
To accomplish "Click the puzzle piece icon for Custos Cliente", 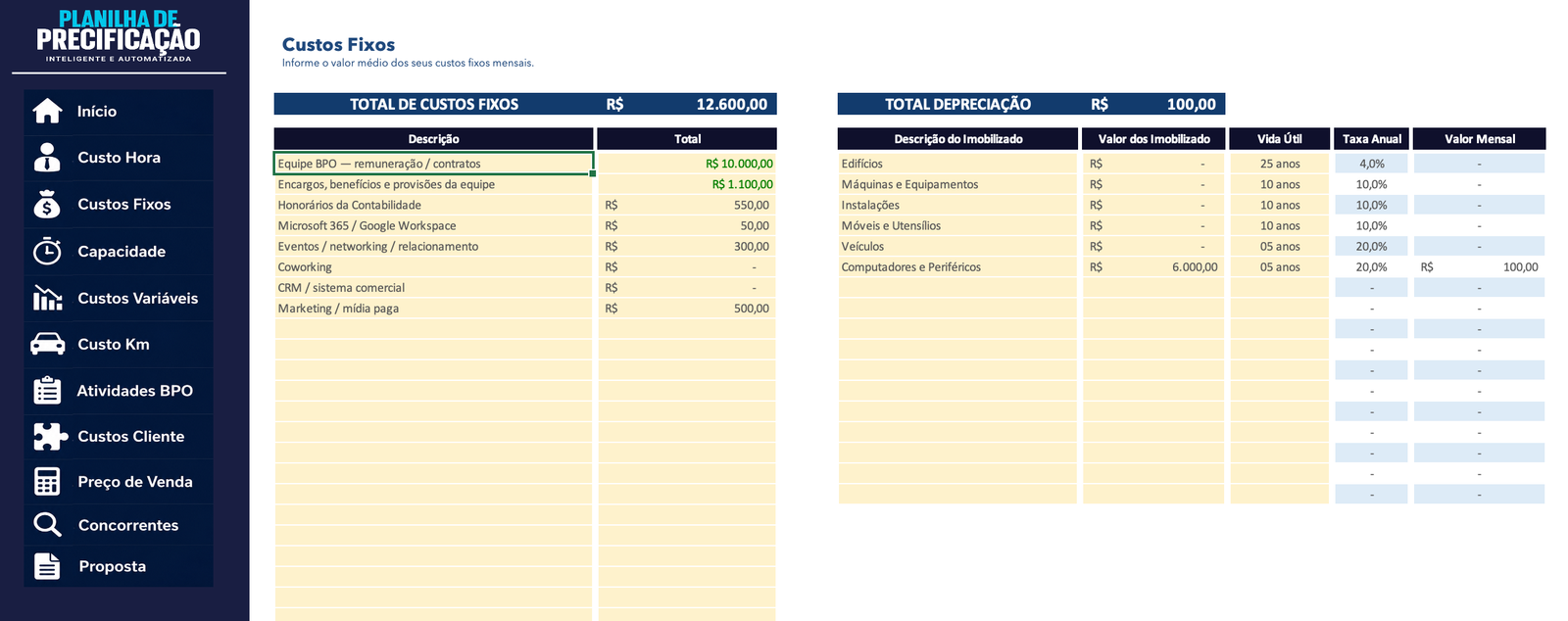I will 49,436.
